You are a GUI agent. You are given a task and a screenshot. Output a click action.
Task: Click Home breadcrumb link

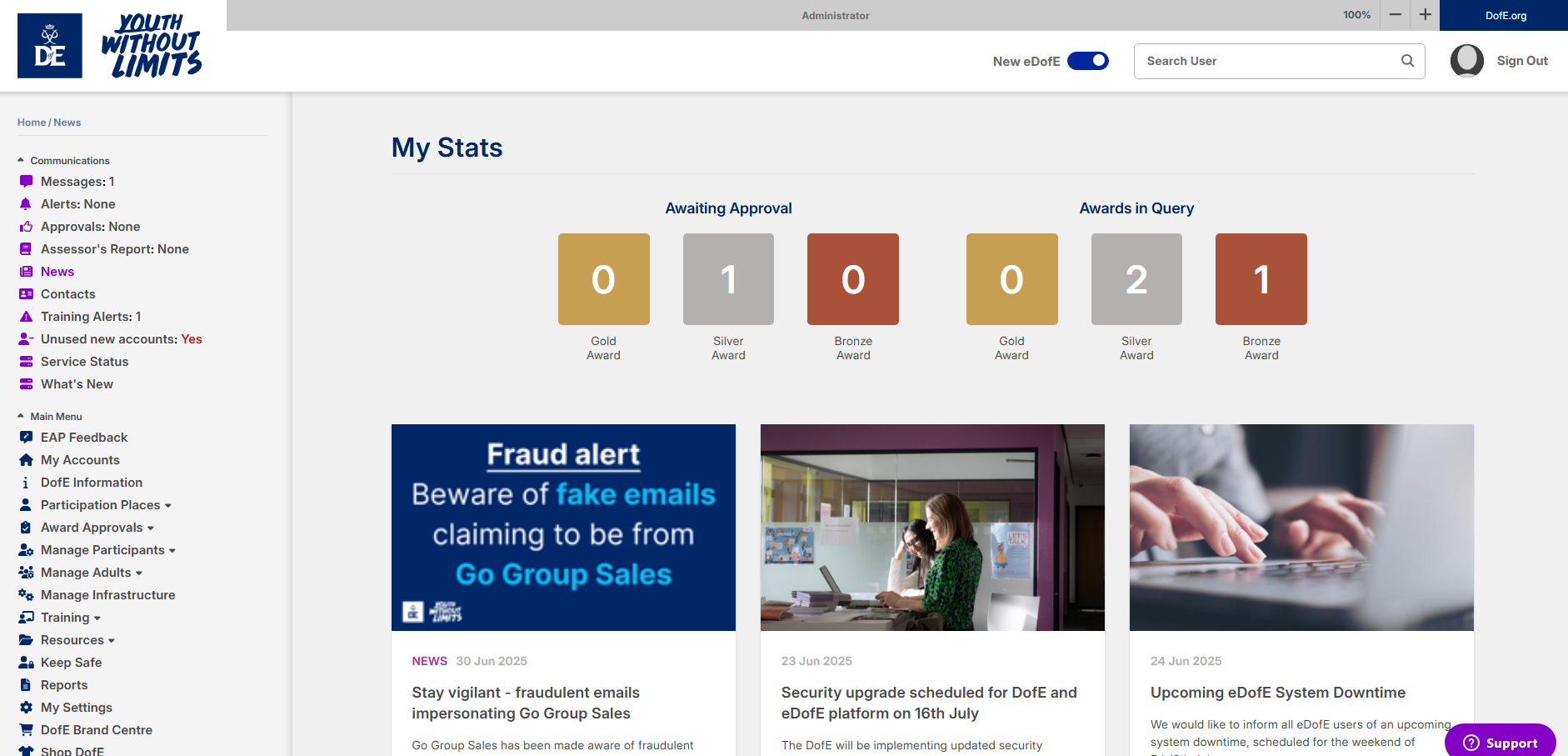point(32,123)
